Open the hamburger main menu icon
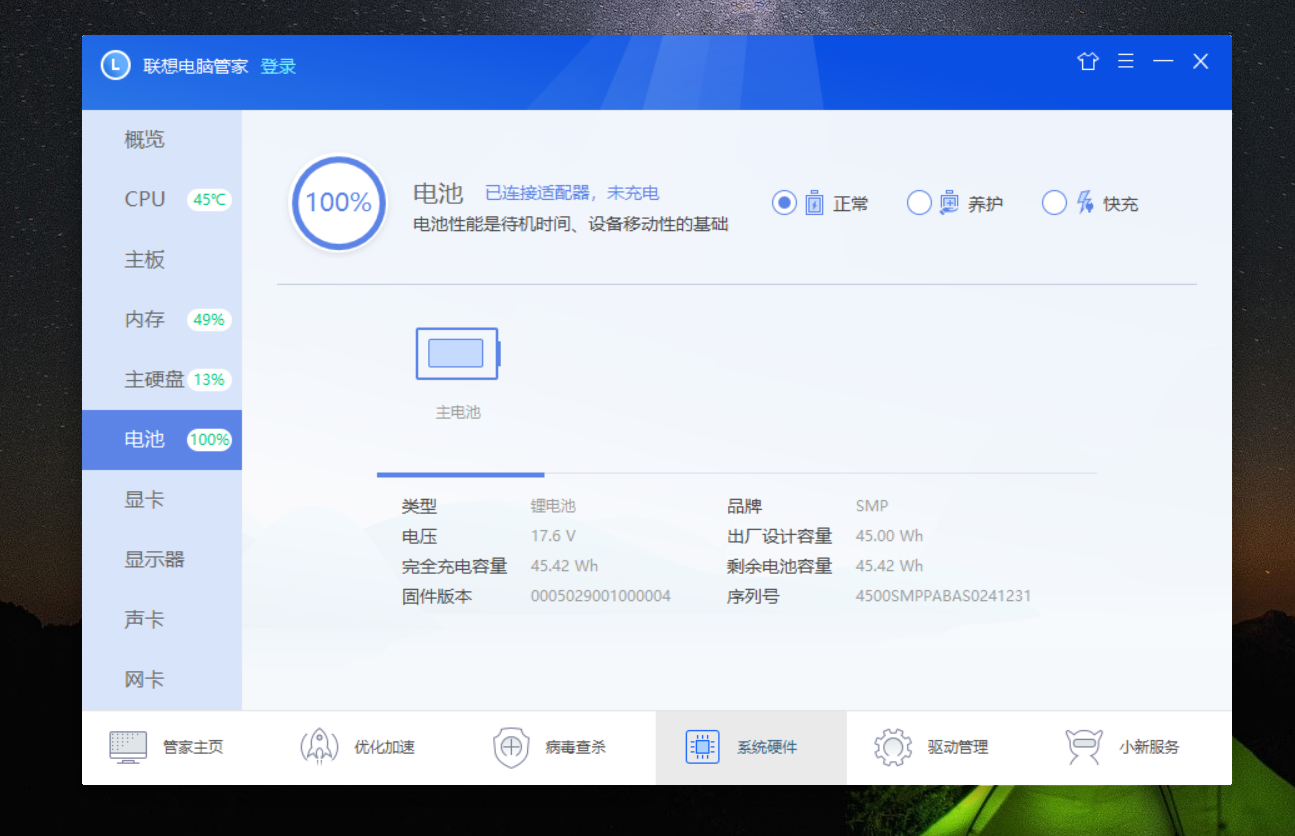The width and height of the screenshot is (1295, 836). tap(1126, 62)
